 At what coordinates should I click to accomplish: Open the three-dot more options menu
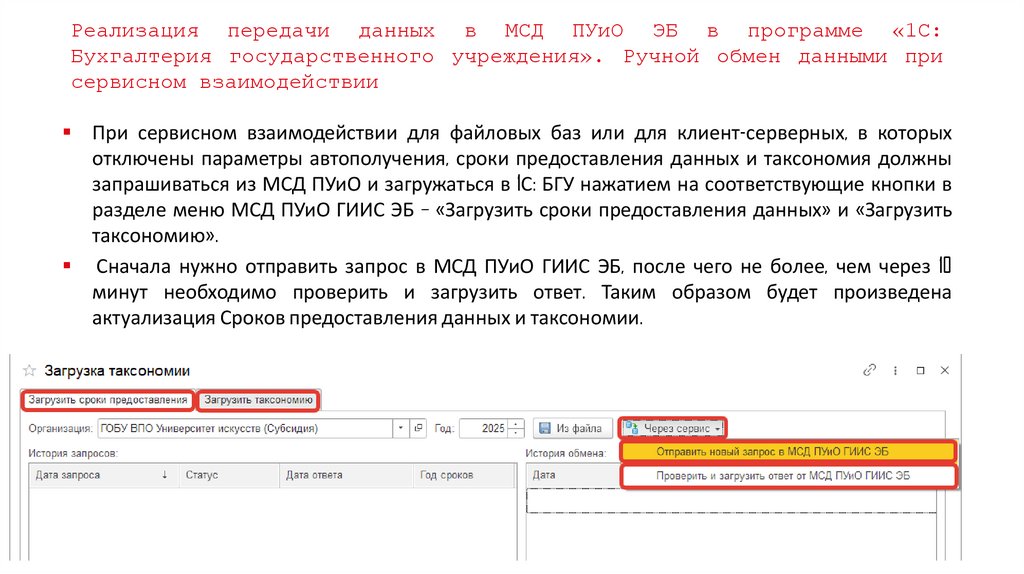pos(895,370)
